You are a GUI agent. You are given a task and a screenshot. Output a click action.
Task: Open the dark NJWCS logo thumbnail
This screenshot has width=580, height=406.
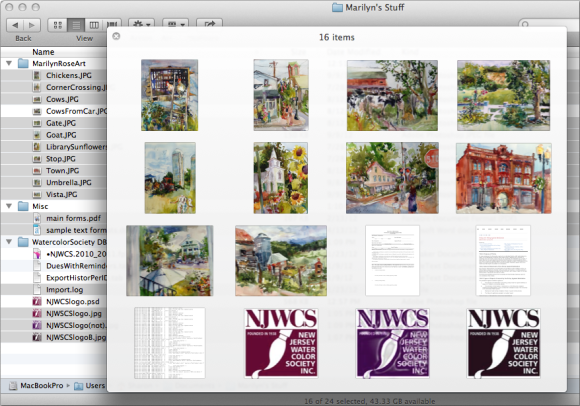point(503,343)
